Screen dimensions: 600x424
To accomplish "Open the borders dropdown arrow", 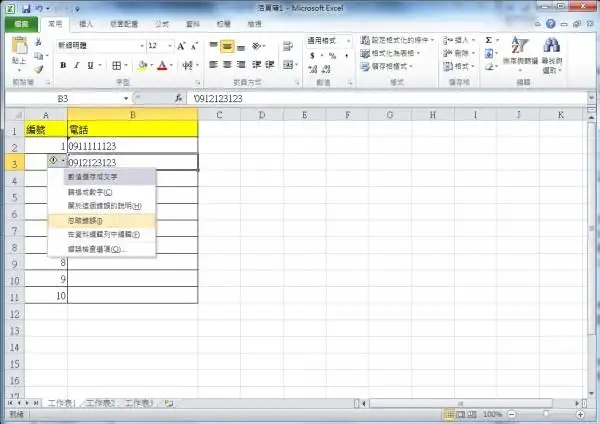I will 126,65.
